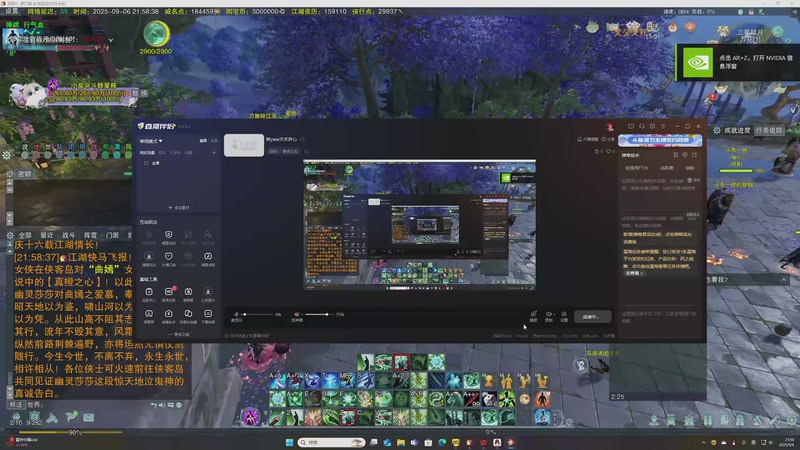Click the 频道 channel selector button
Image resolution: width=800 pixels, height=450 pixels.
click(15, 405)
